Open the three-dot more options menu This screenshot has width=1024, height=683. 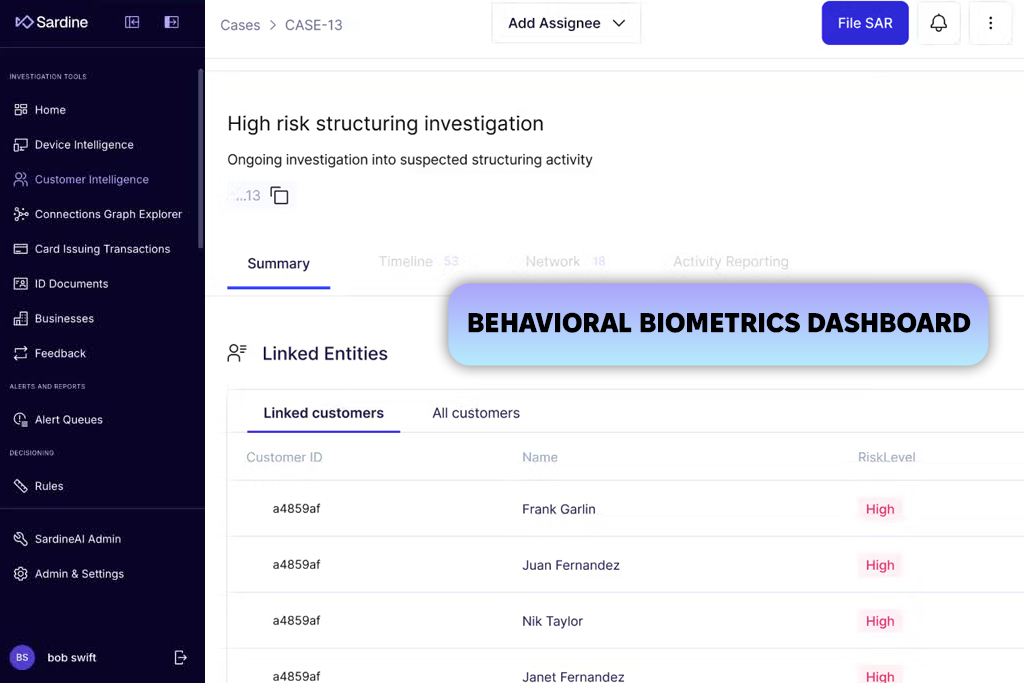tap(991, 23)
